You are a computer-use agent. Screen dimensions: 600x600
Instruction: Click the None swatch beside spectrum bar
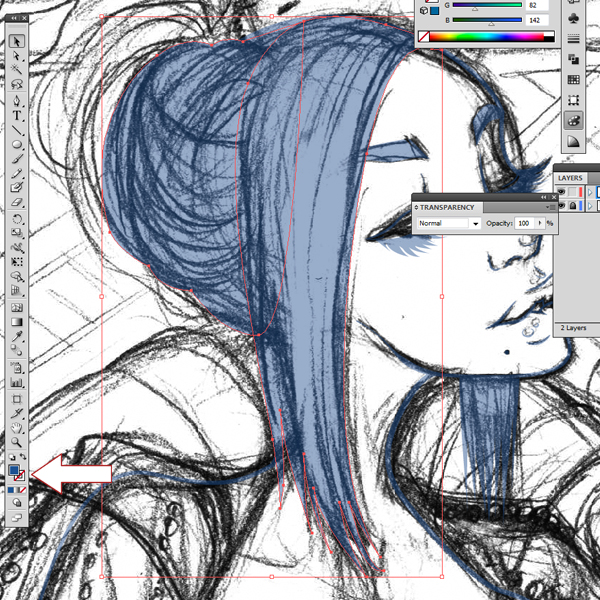tap(424, 37)
